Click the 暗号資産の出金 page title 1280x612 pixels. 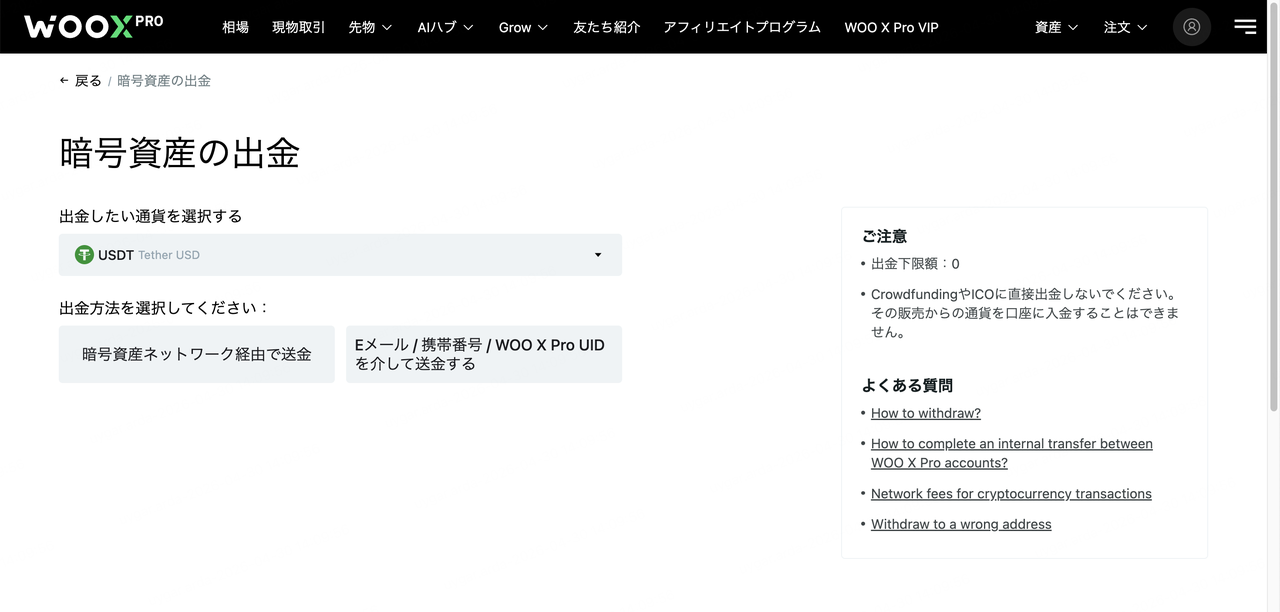coord(180,153)
